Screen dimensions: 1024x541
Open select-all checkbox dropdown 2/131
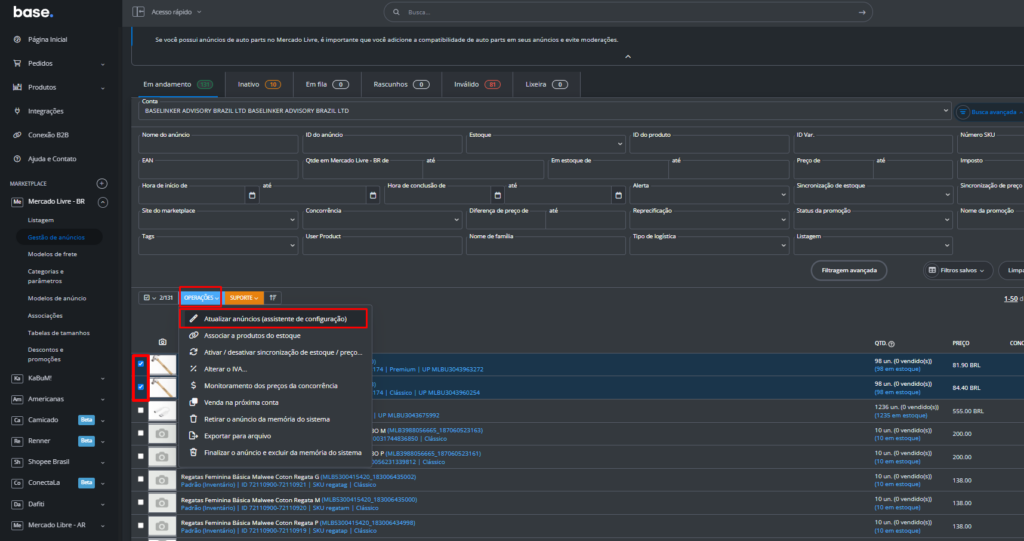tap(150, 298)
